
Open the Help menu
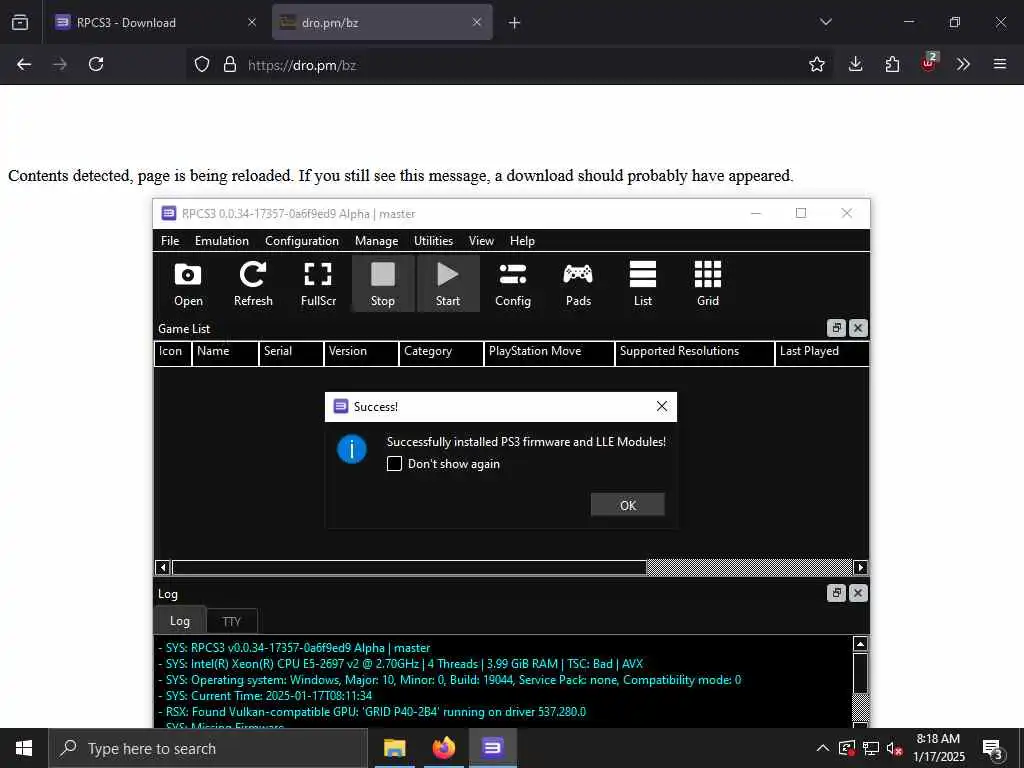click(x=522, y=240)
